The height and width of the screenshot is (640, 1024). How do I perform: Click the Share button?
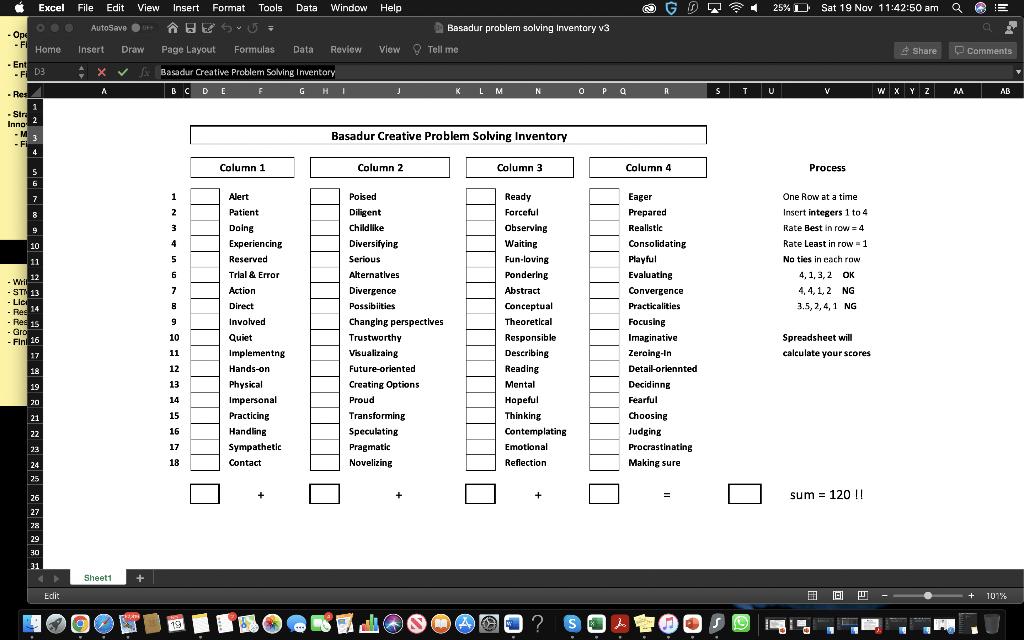[x=916, y=49]
